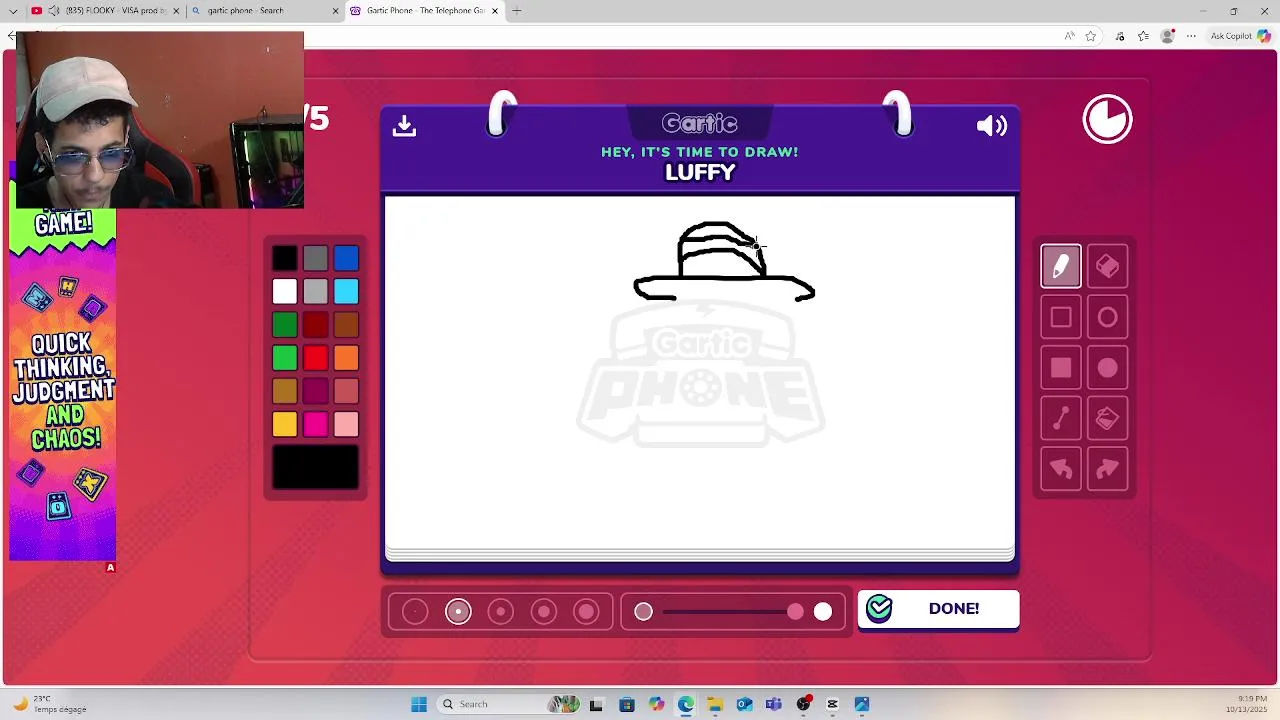Select the straight line tool
Image resolution: width=1280 pixels, height=720 pixels.
[x=1061, y=419]
